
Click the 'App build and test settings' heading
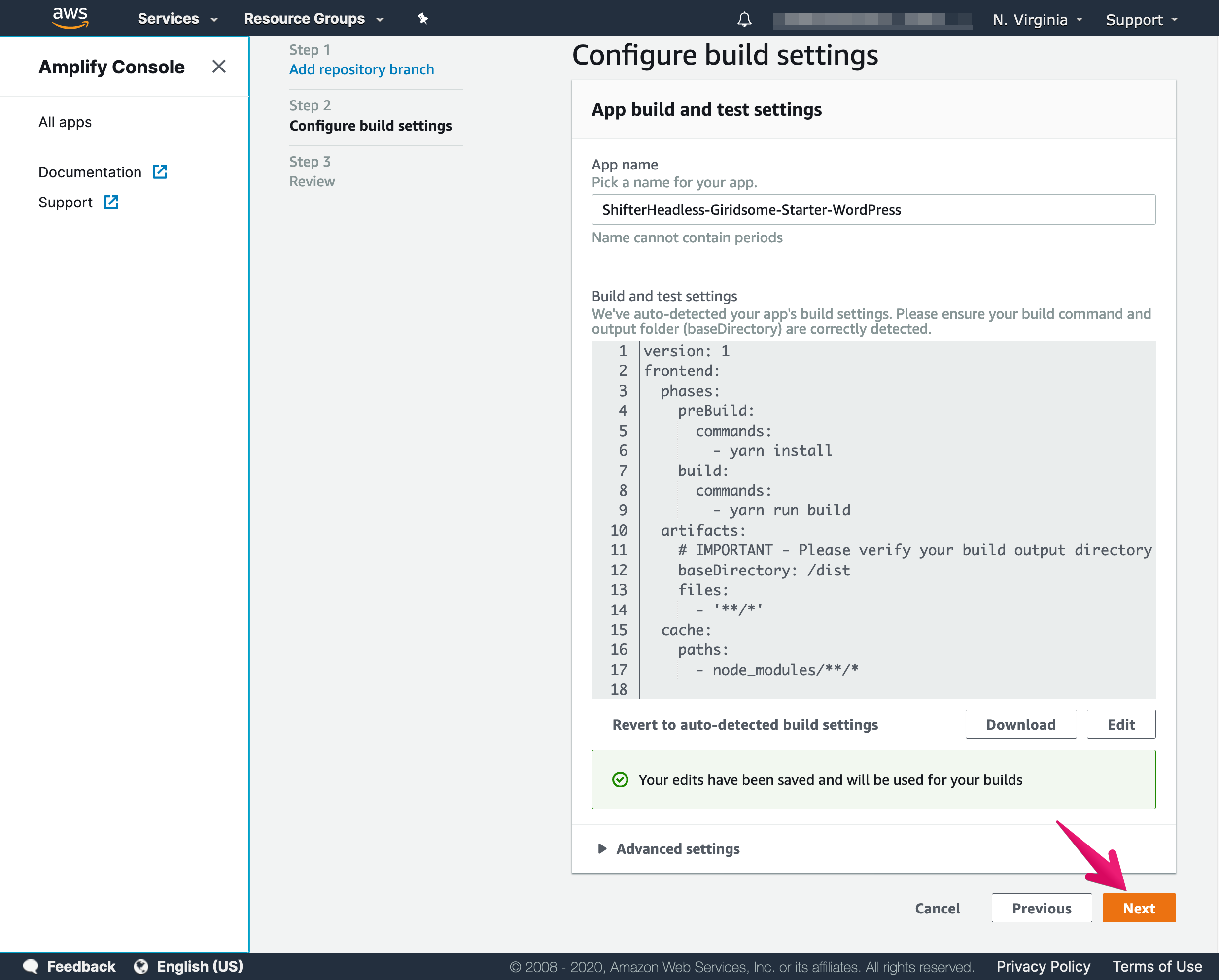pos(706,110)
